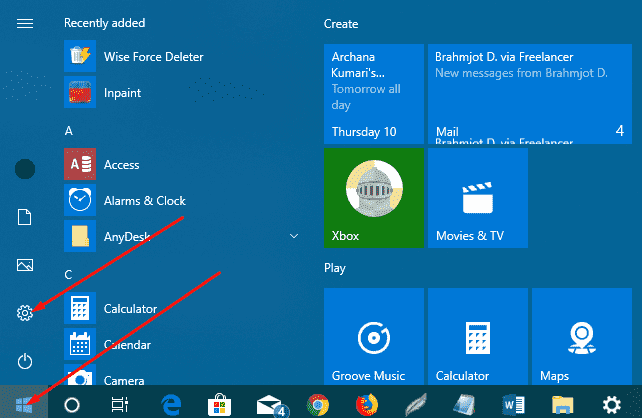642x418 pixels.
Task: Launch Access by its name label
Action: tap(122, 165)
